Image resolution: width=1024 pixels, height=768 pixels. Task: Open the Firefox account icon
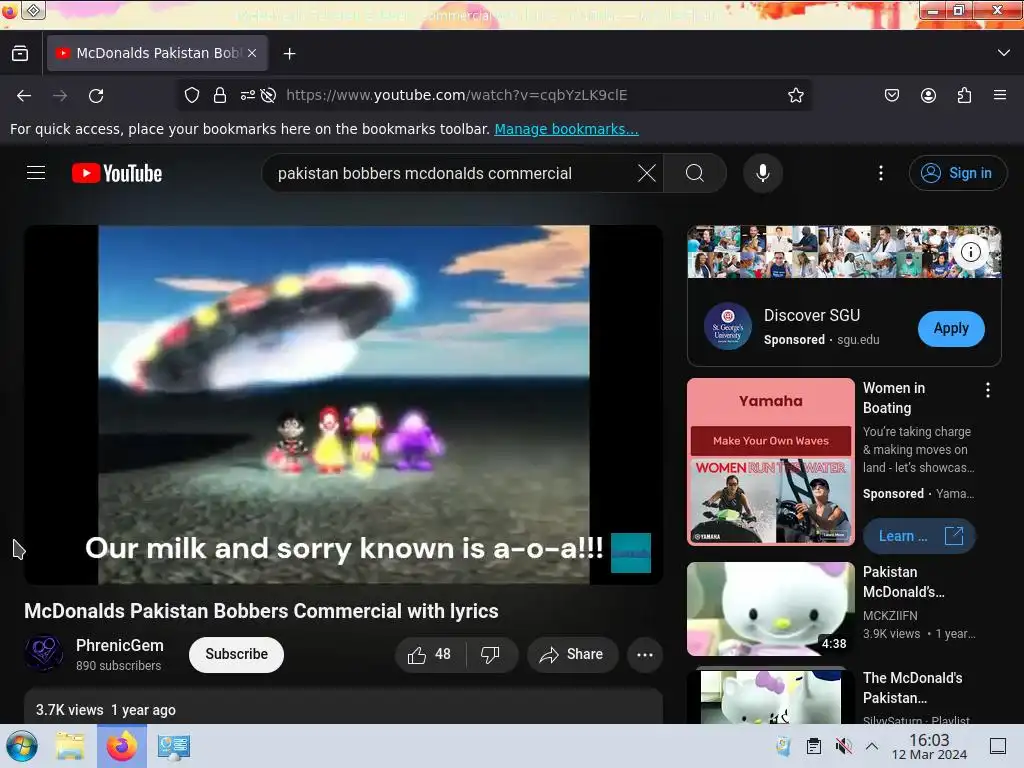tap(928, 95)
